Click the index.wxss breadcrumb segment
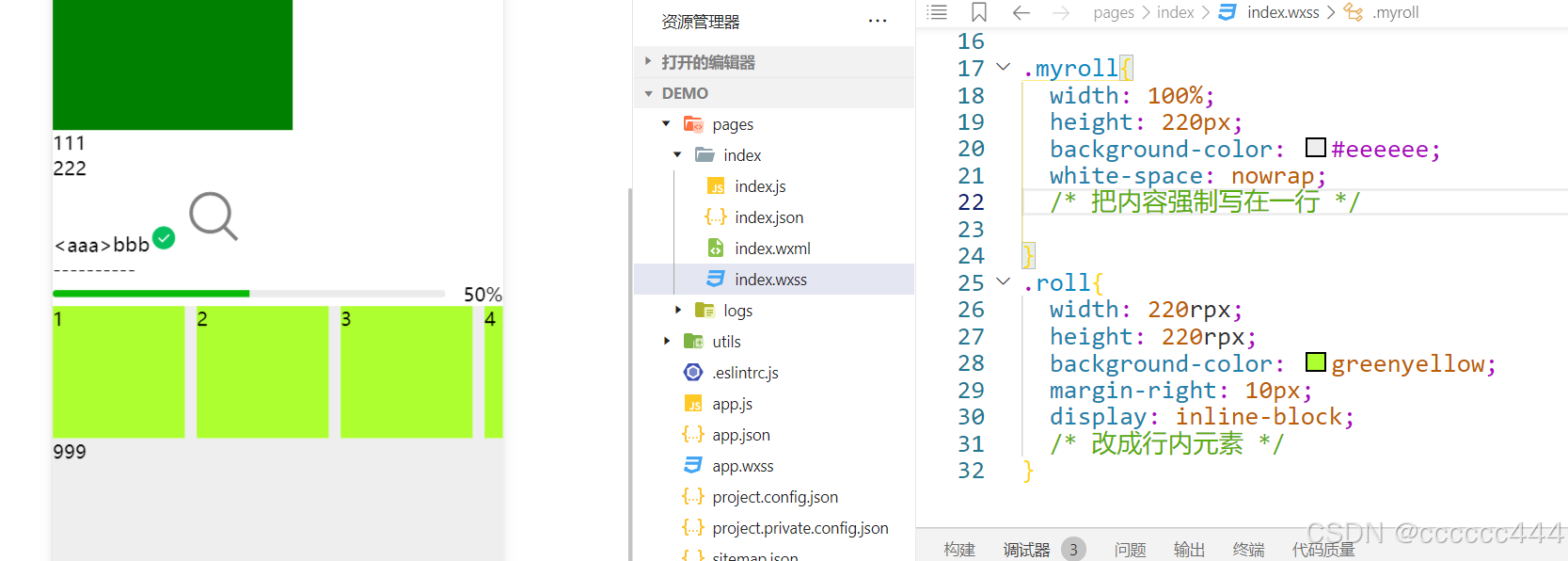 1283,12
